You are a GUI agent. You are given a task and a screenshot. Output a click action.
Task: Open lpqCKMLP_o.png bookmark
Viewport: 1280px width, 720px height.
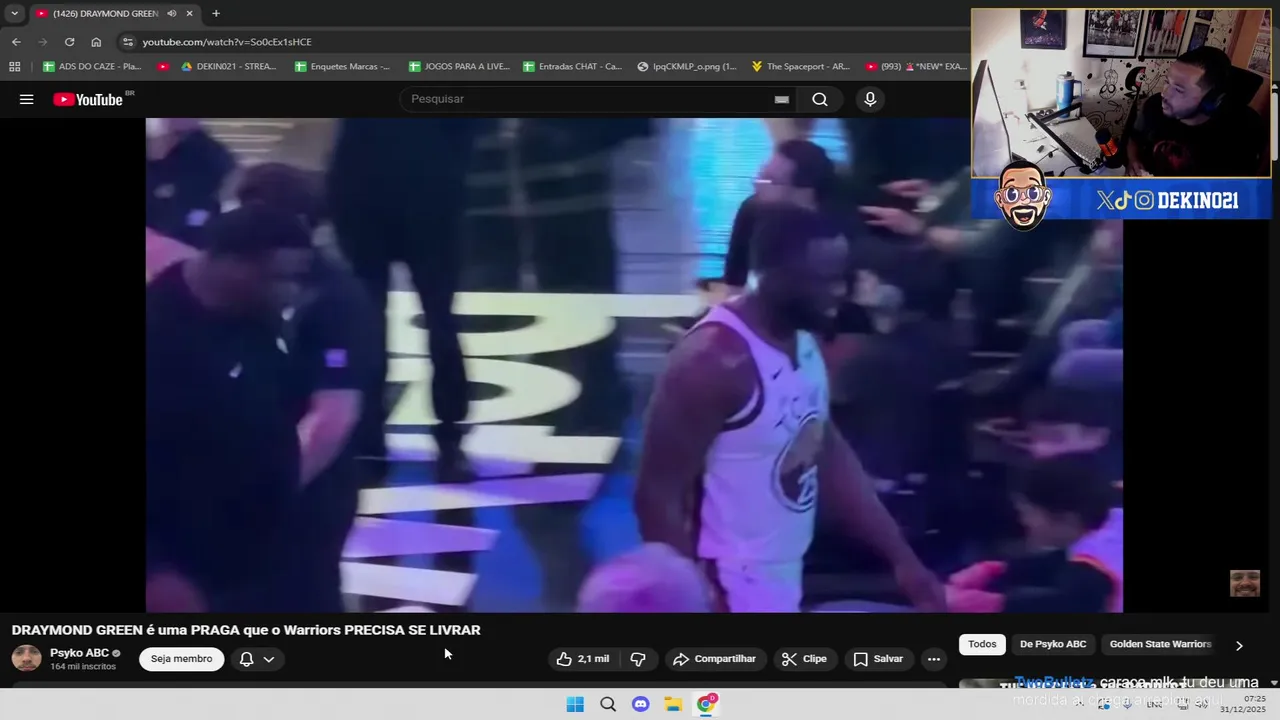(x=686, y=66)
